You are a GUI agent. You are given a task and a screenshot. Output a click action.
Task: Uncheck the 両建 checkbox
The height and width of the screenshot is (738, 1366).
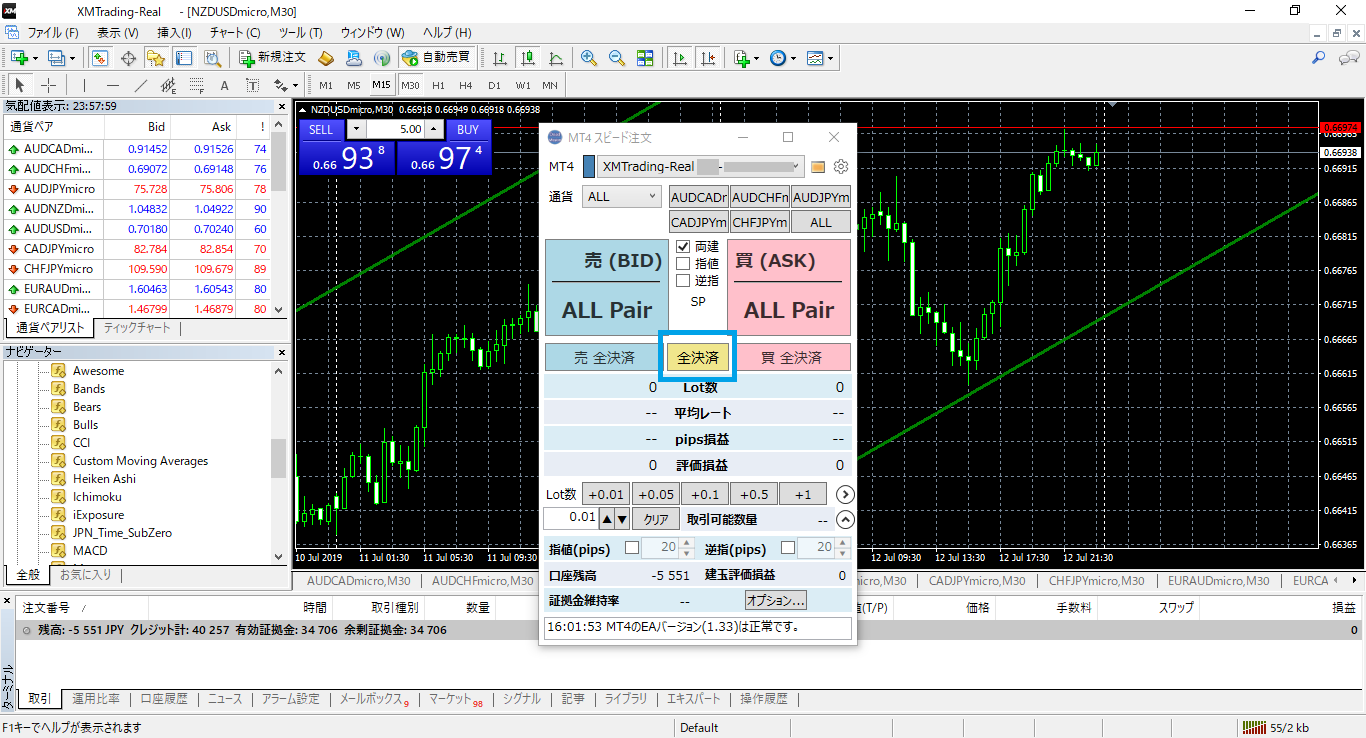[683, 246]
